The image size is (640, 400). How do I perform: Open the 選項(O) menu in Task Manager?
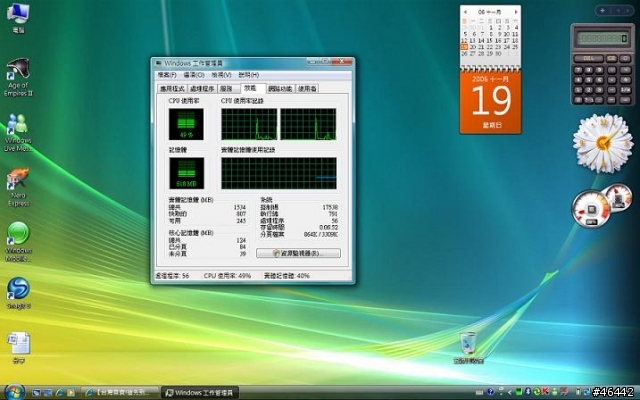click(193, 75)
